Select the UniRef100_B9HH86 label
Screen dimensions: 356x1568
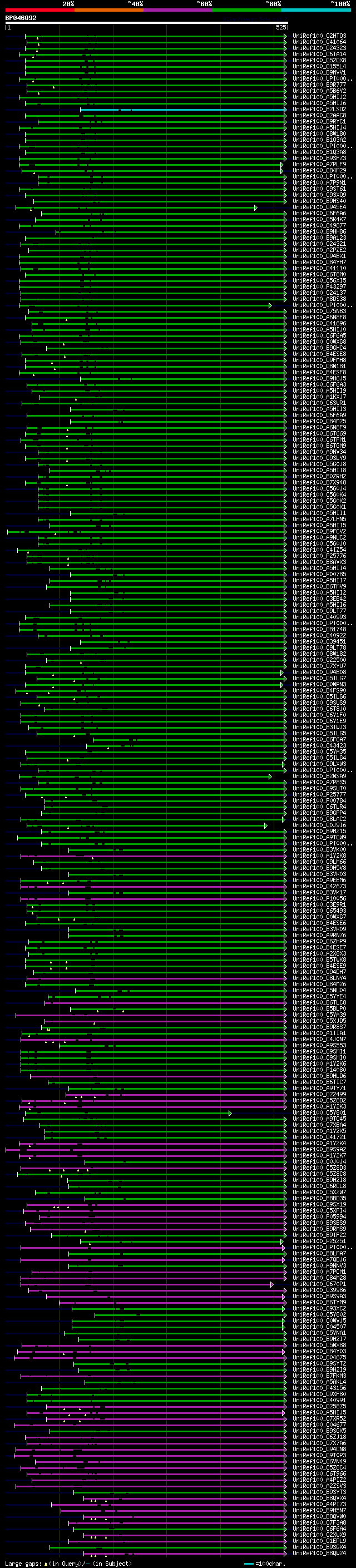(x=319, y=232)
